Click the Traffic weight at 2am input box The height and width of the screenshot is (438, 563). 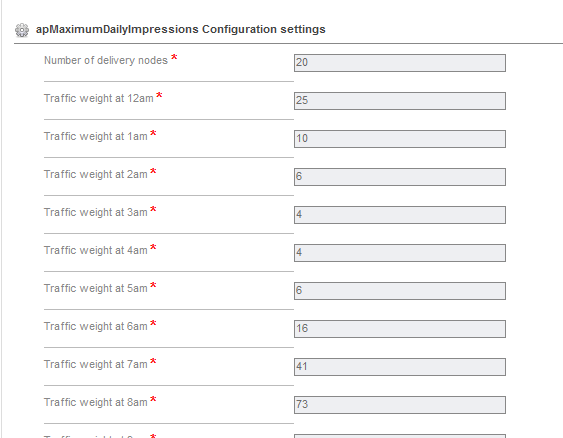(400, 177)
